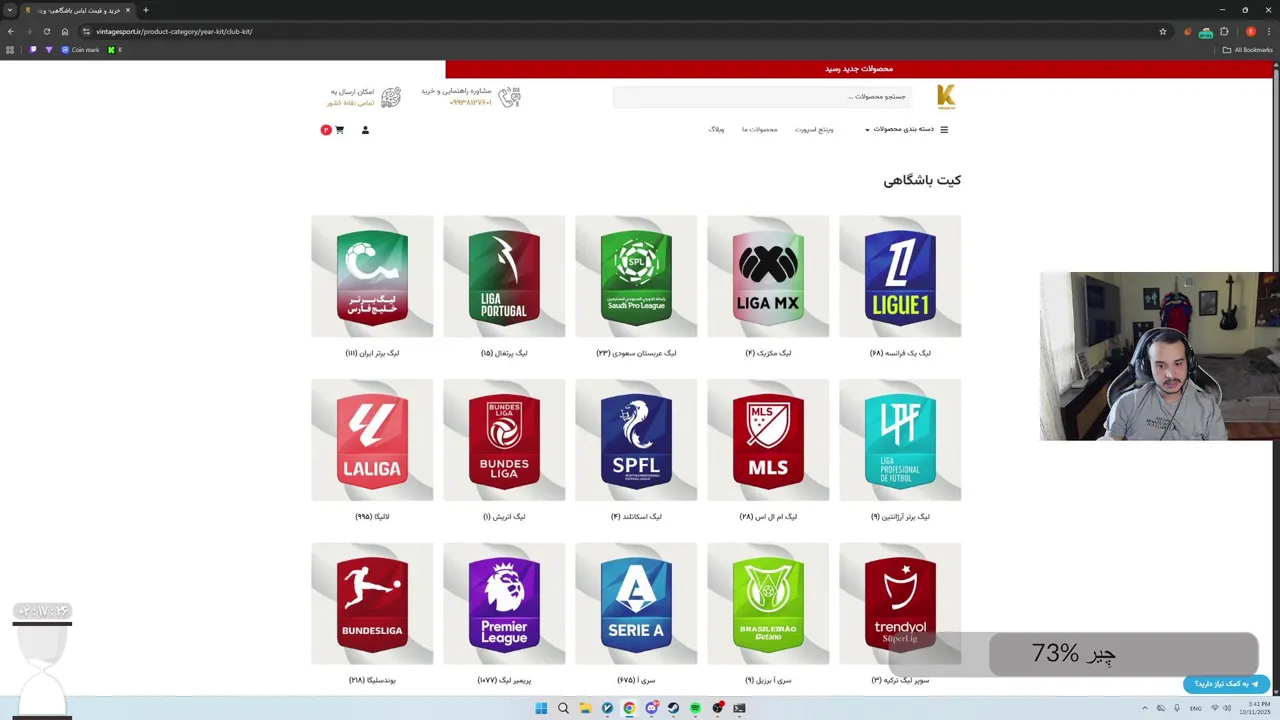Open Windows Start menu
Image resolution: width=1280 pixels, height=720 pixels.
[x=541, y=708]
